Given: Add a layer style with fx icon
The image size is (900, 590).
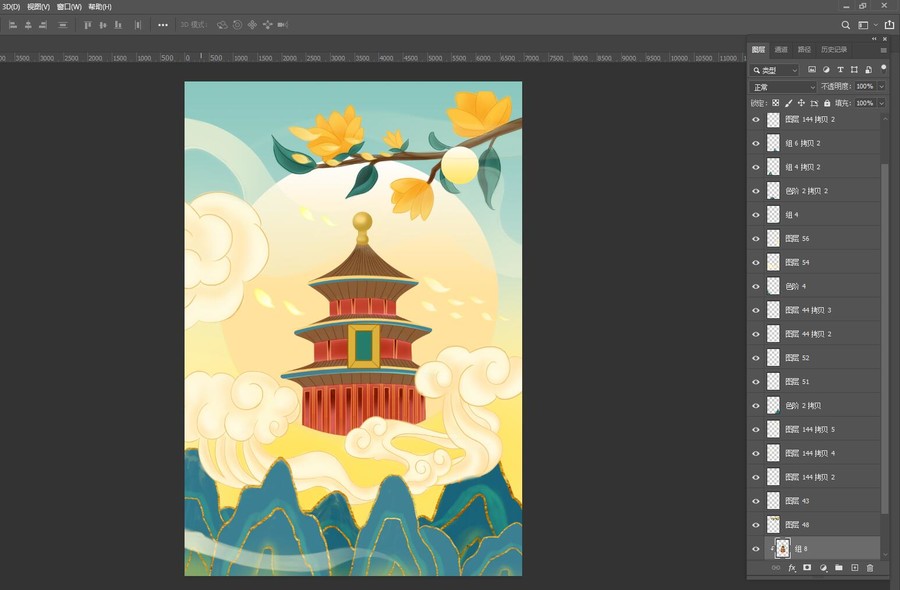Looking at the screenshot, I should 792,568.
